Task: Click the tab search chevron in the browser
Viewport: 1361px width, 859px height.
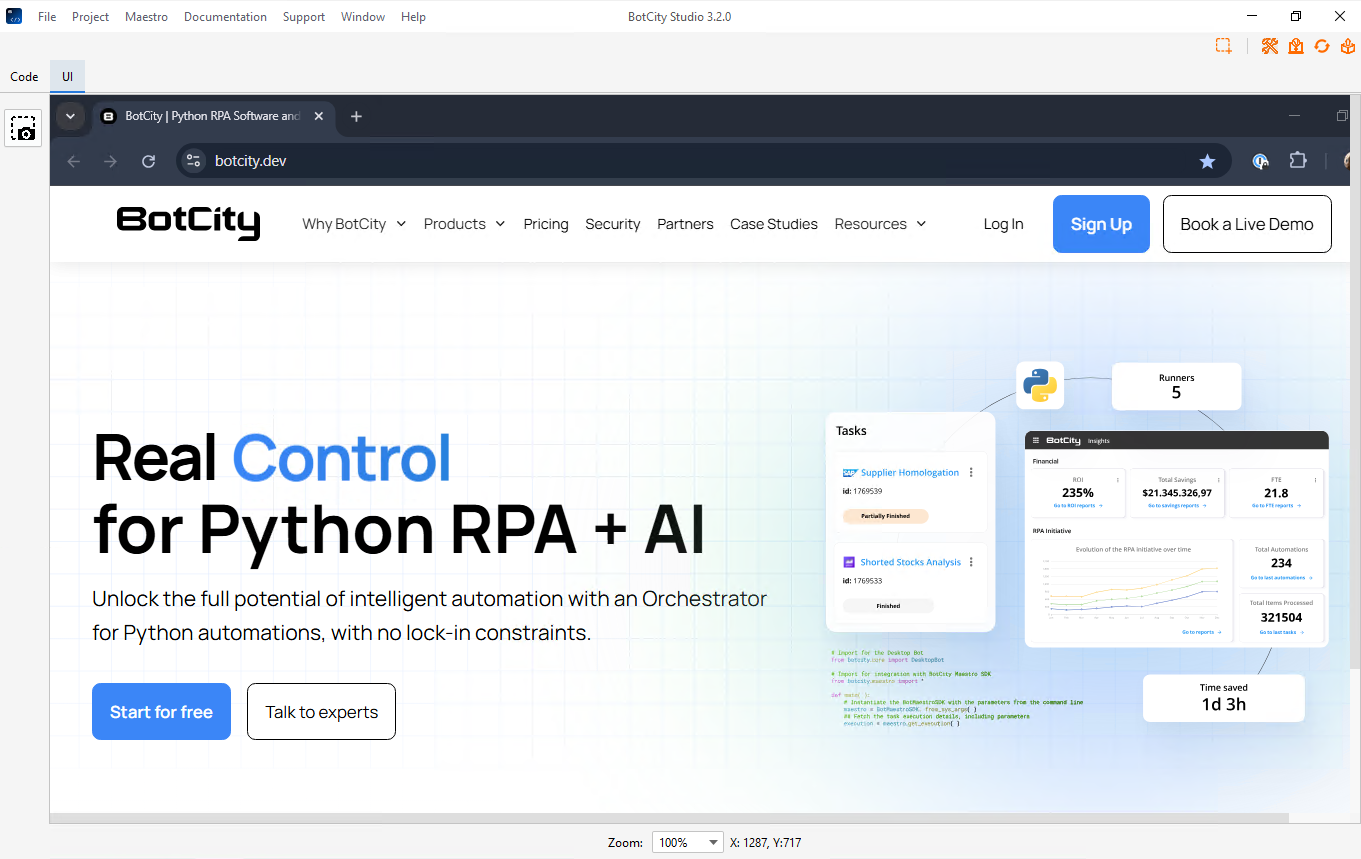Action: 70,116
